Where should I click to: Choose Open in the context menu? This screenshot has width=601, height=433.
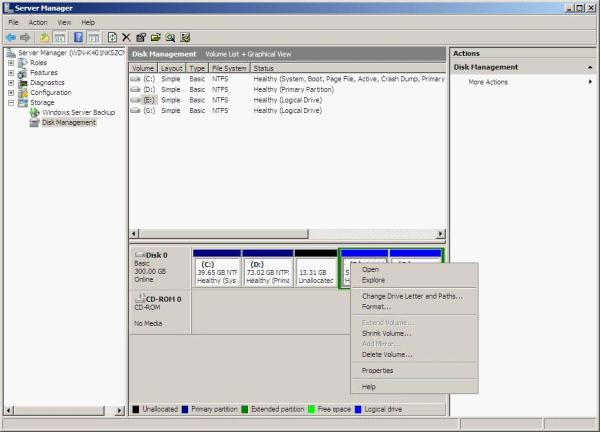coord(414,270)
